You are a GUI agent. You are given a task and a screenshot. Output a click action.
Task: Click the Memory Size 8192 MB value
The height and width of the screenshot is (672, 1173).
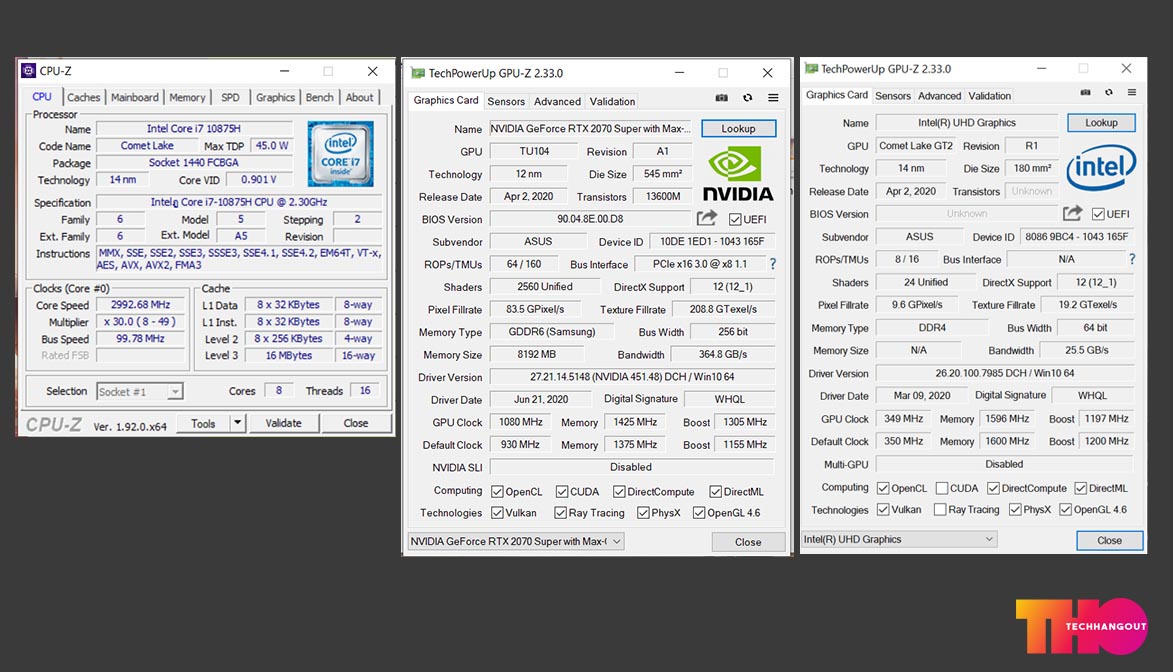point(537,354)
